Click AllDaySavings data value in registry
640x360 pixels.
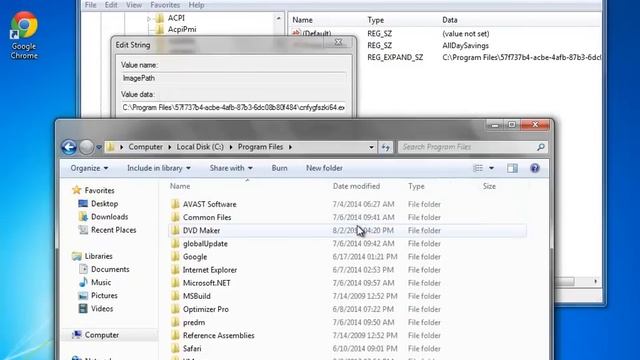465,45
